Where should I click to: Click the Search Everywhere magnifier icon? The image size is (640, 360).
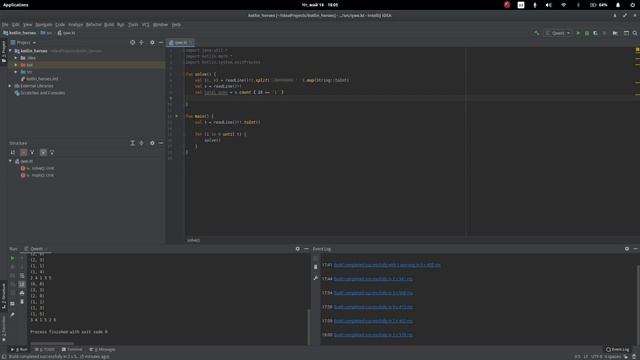click(635, 33)
